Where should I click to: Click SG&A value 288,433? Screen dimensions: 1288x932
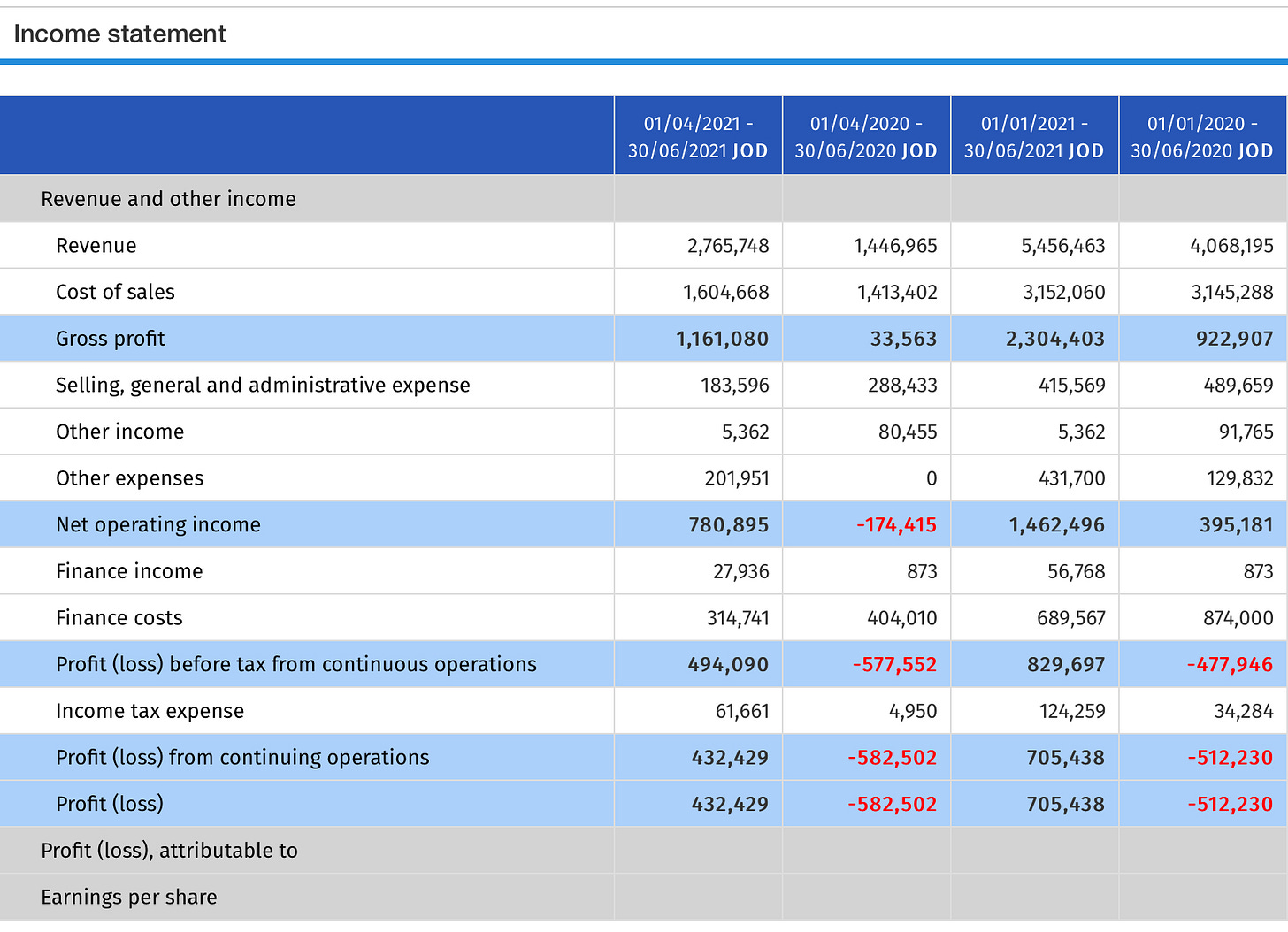coord(901,386)
